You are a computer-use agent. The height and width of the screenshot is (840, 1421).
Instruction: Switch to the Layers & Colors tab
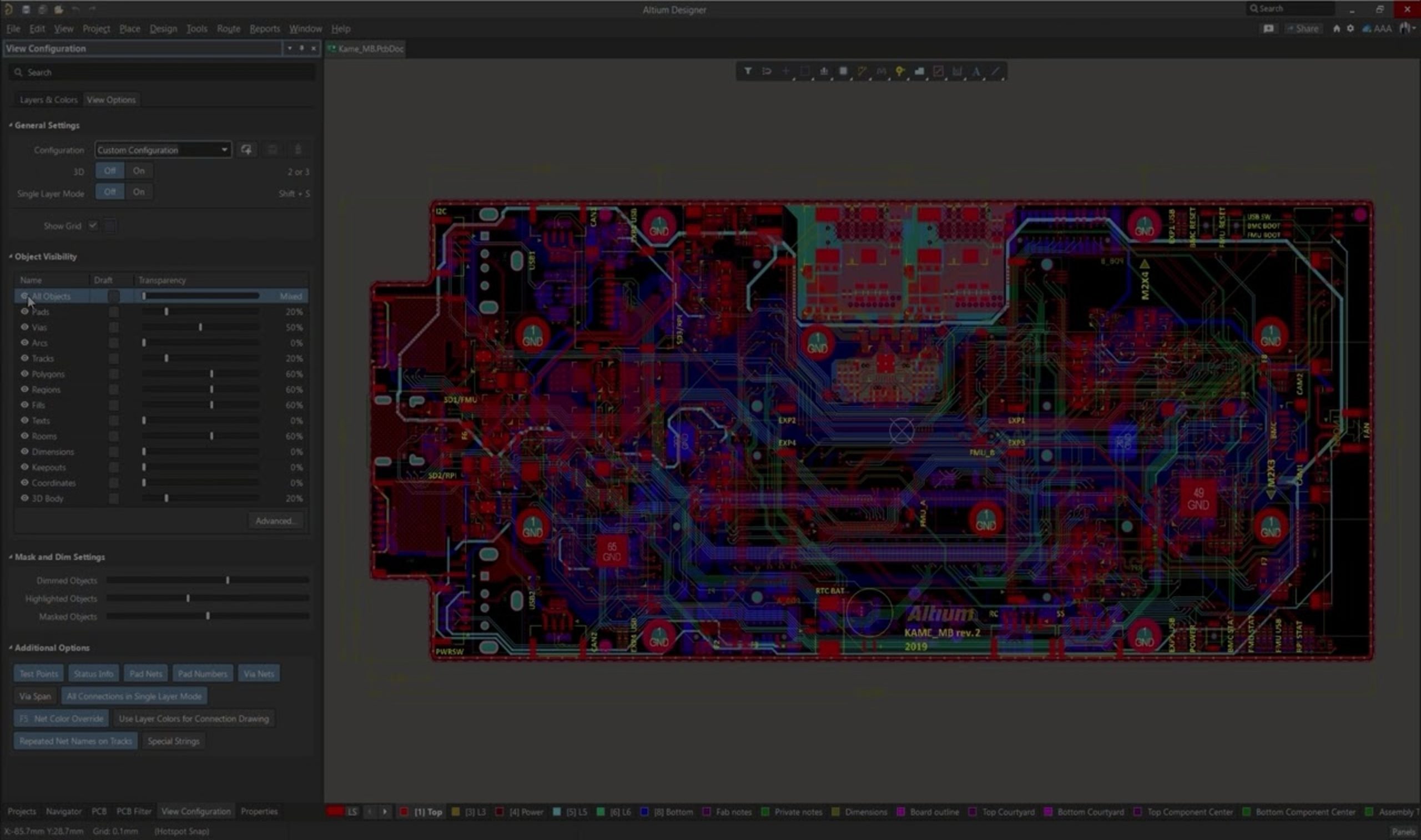point(48,100)
